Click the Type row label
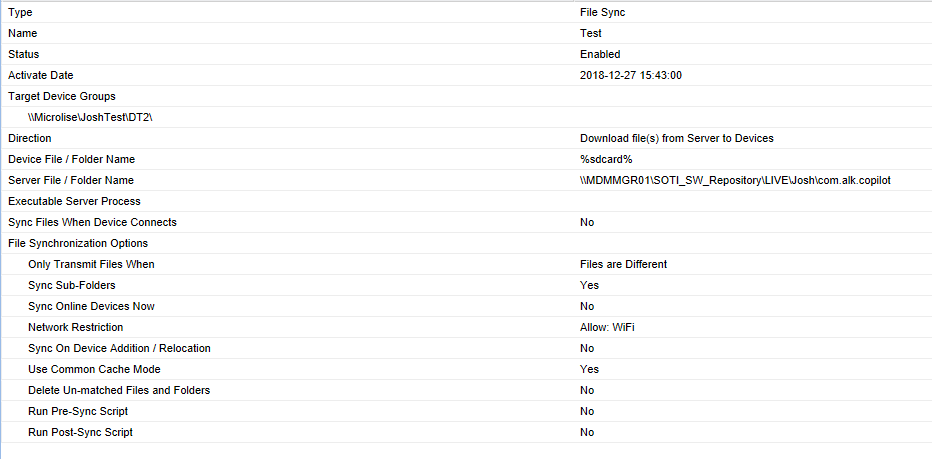The image size is (932, 459). [x=20, y=12]
